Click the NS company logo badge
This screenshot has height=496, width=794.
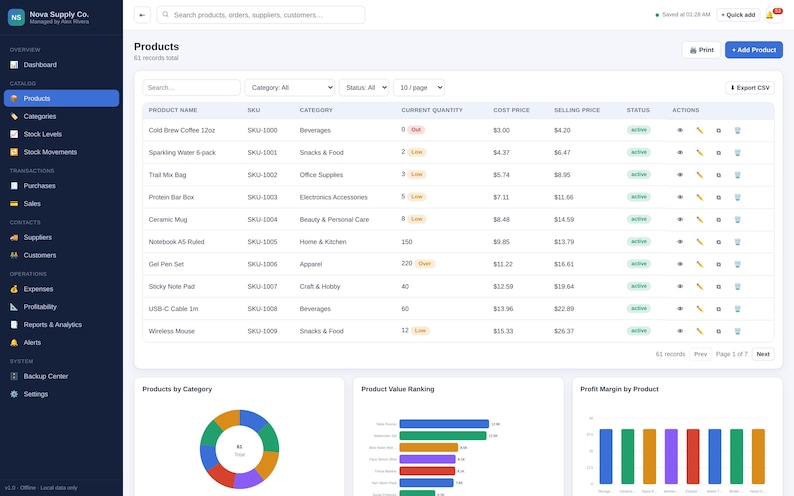coord(16,17)
